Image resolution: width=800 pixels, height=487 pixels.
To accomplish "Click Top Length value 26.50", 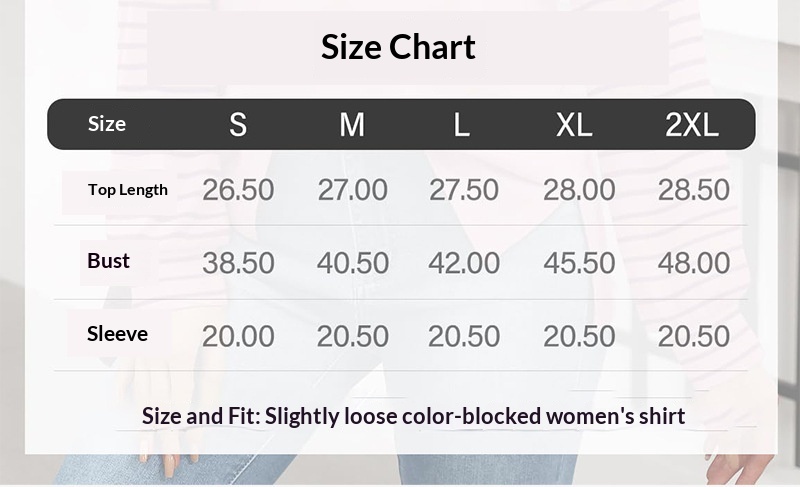I will tap(238, 190).
